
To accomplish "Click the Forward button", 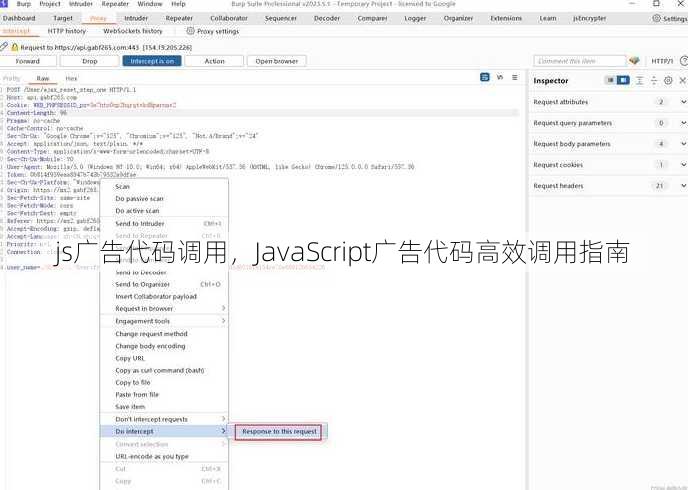I will click(28, 61).
